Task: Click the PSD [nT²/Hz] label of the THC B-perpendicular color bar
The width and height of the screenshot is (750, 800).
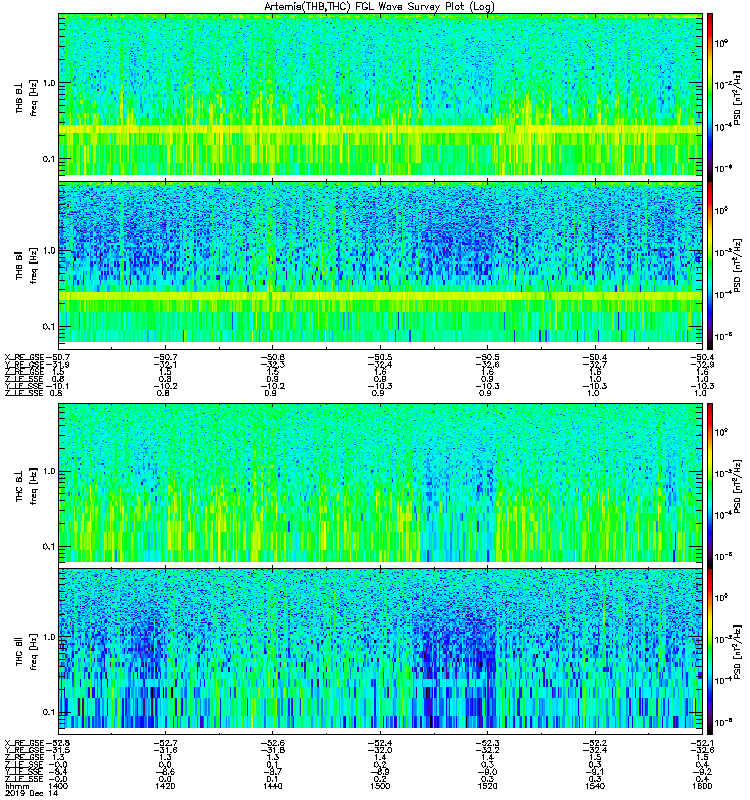Action: click(737, 486)
